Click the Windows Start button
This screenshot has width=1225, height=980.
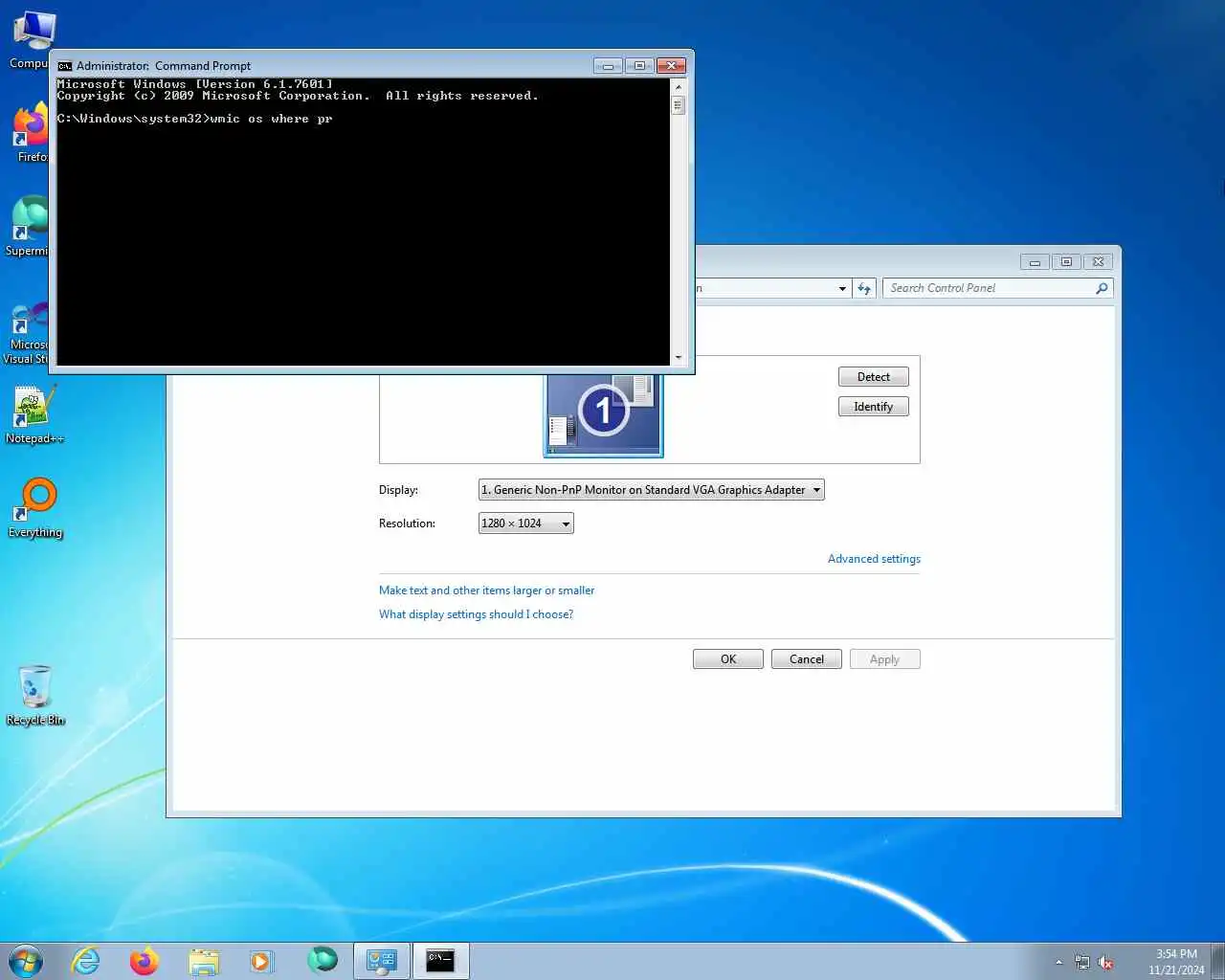coord(26,961)
